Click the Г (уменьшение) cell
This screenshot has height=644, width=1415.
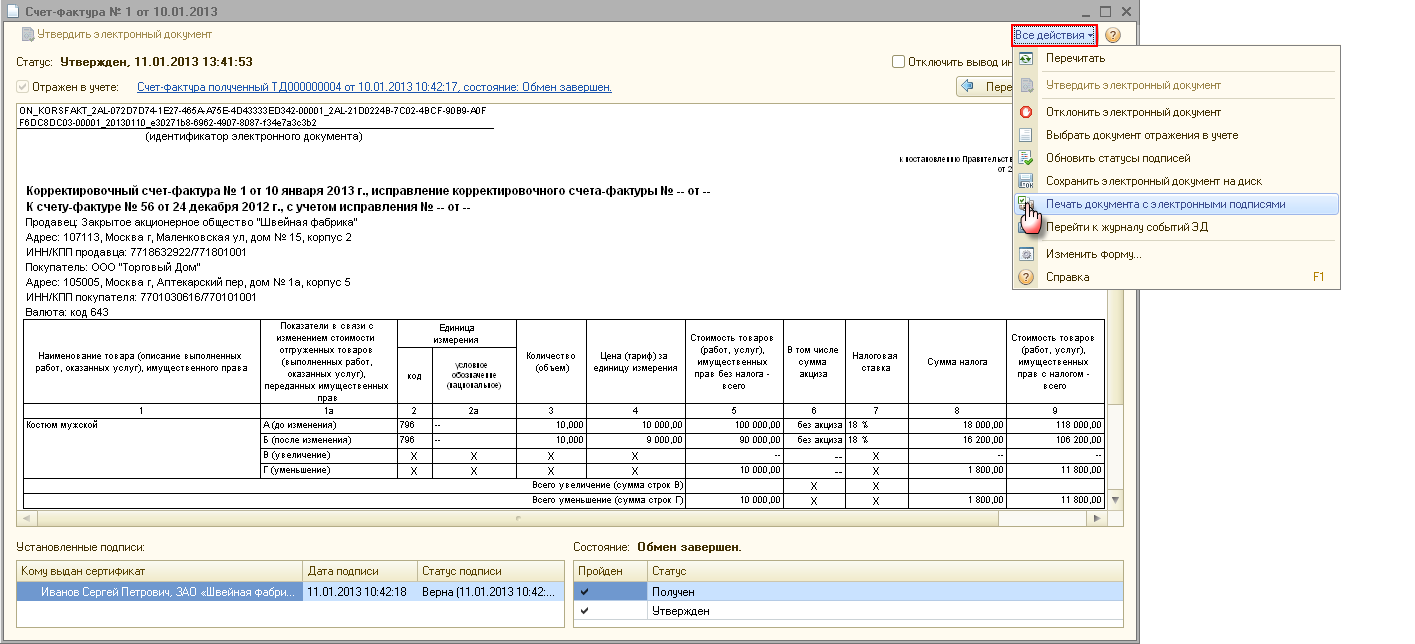(328, 470)
